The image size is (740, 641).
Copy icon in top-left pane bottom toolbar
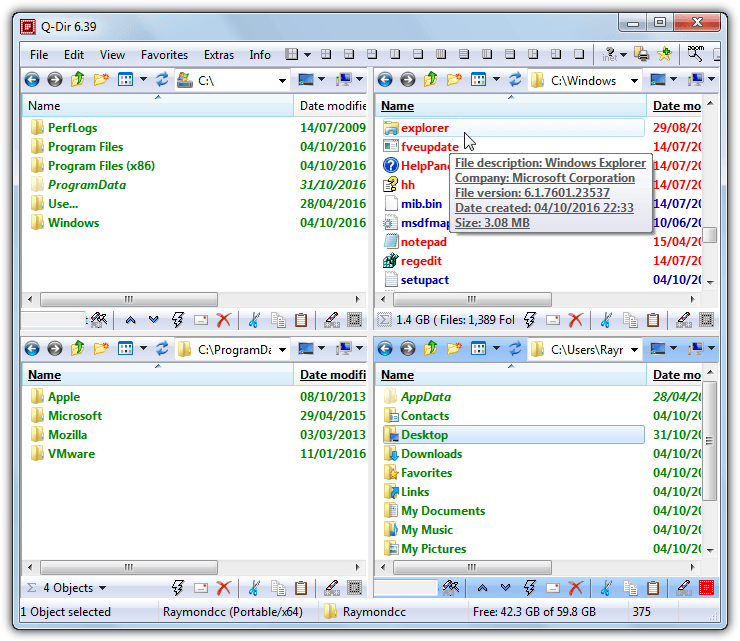pos(278,320)
